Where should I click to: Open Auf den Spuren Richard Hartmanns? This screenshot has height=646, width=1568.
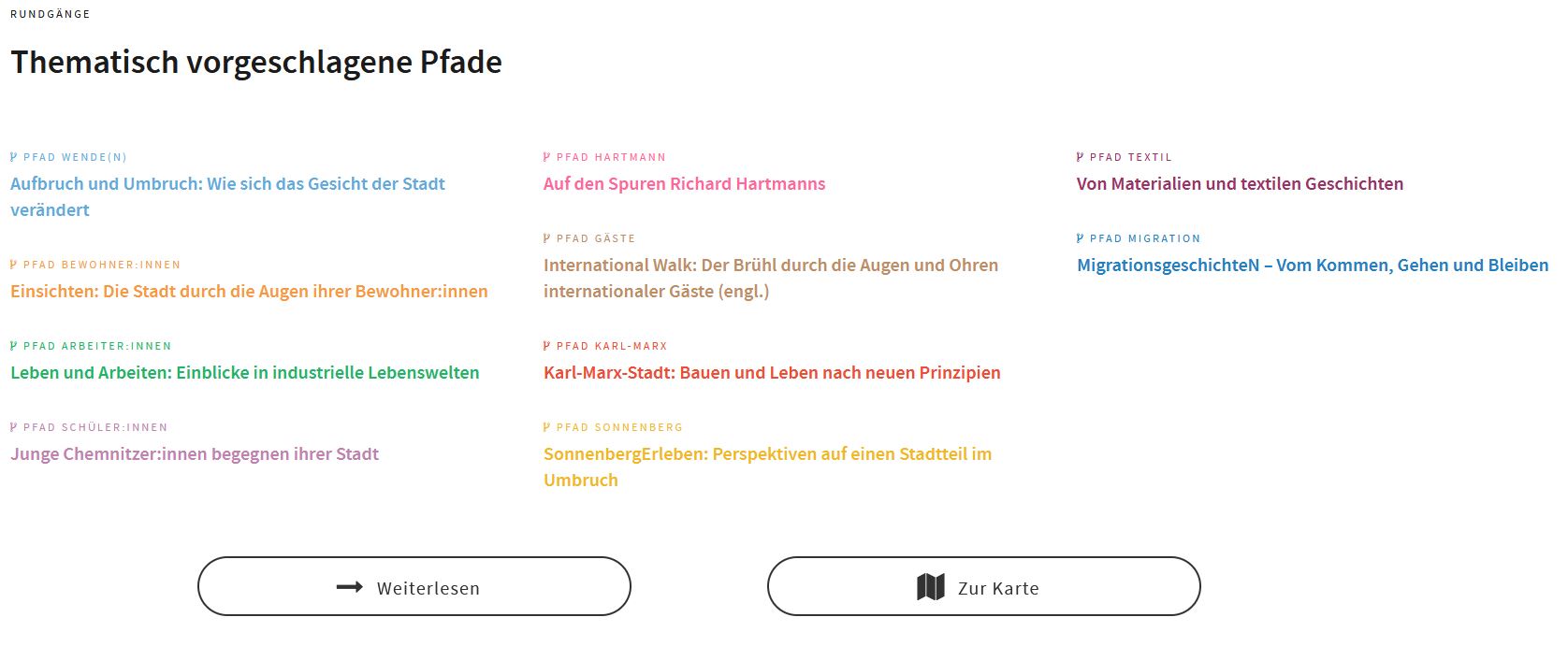[x=684, y=184]
